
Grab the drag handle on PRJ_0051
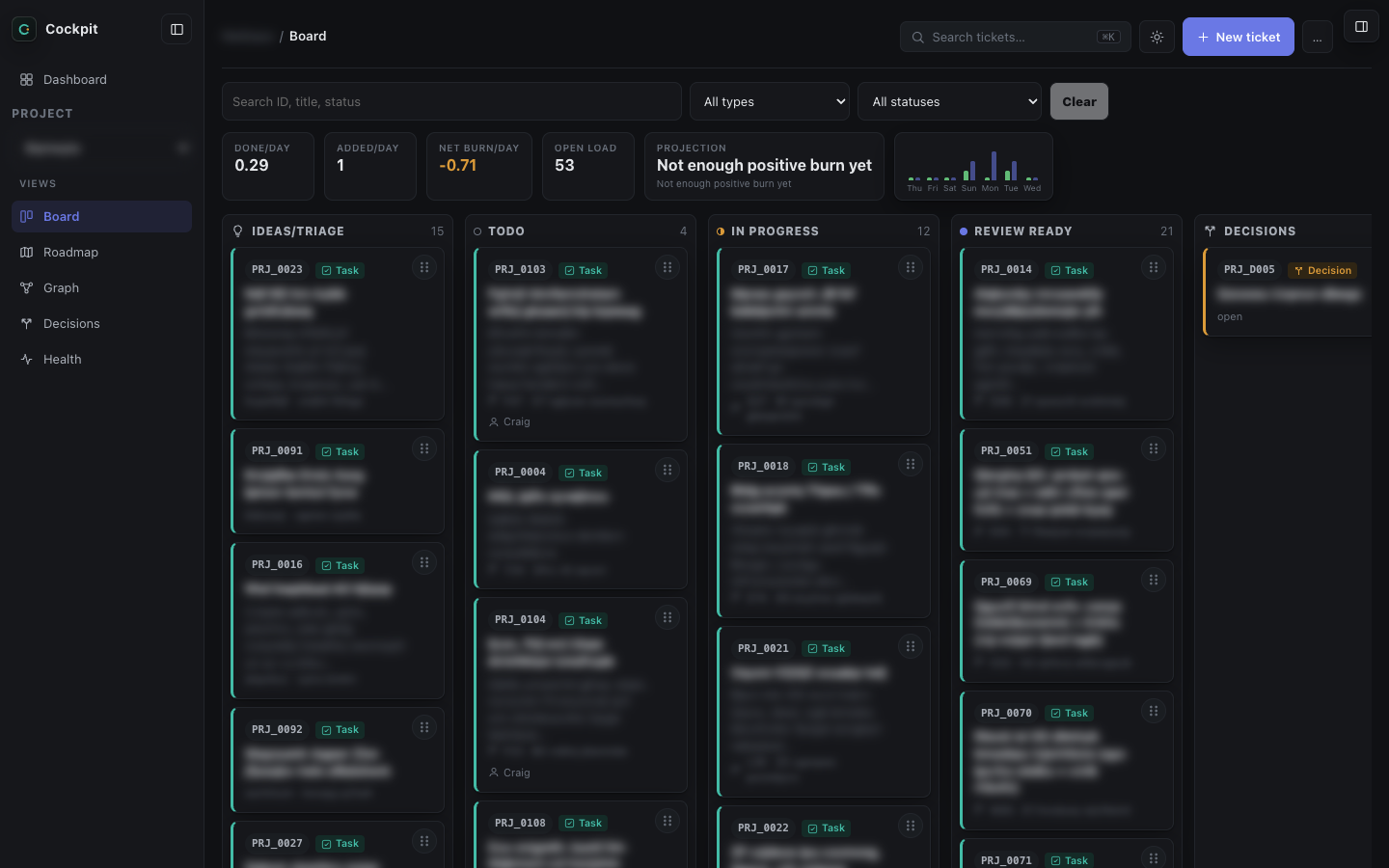(1154, 448)
